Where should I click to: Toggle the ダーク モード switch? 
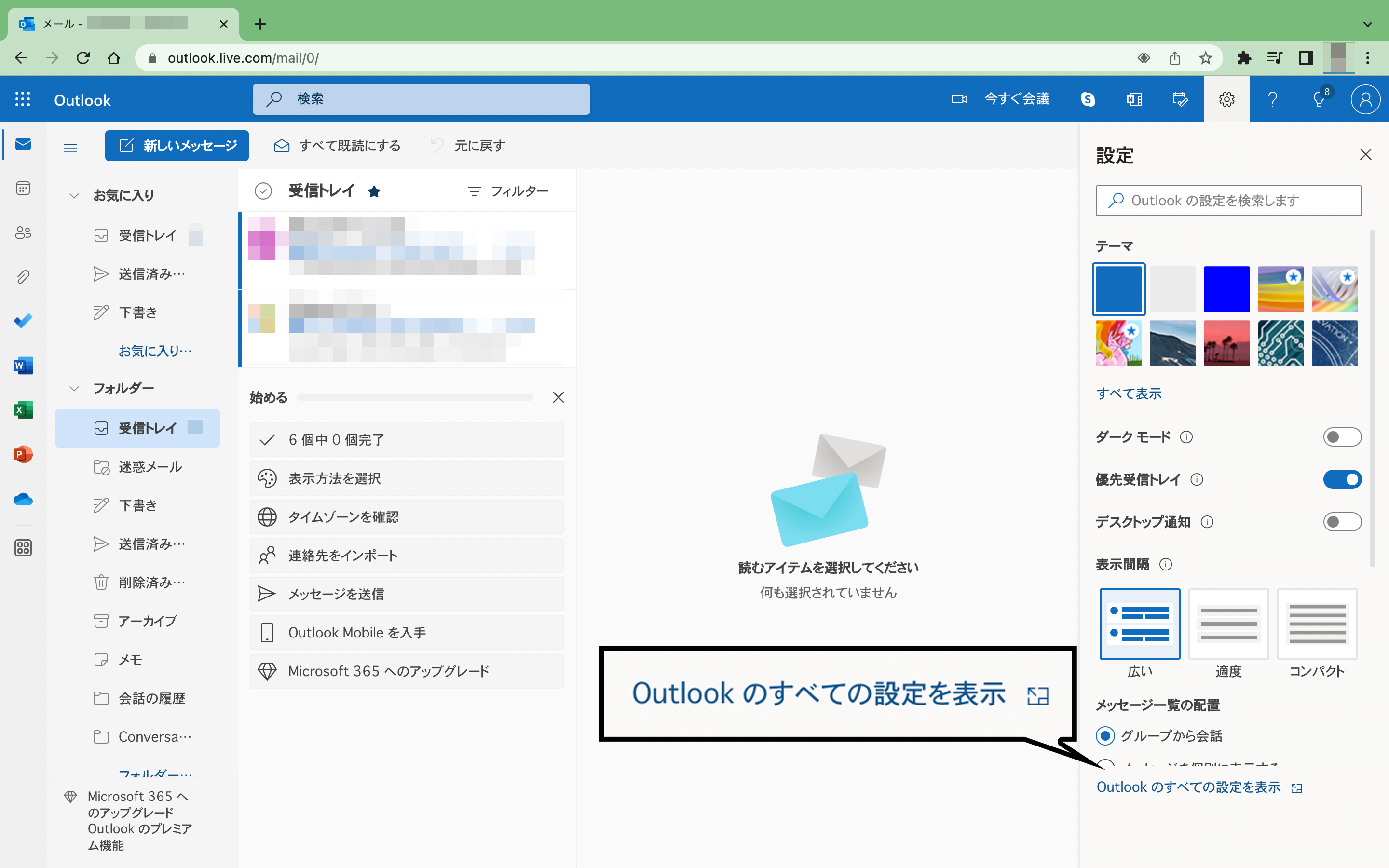click(1342, 437)
